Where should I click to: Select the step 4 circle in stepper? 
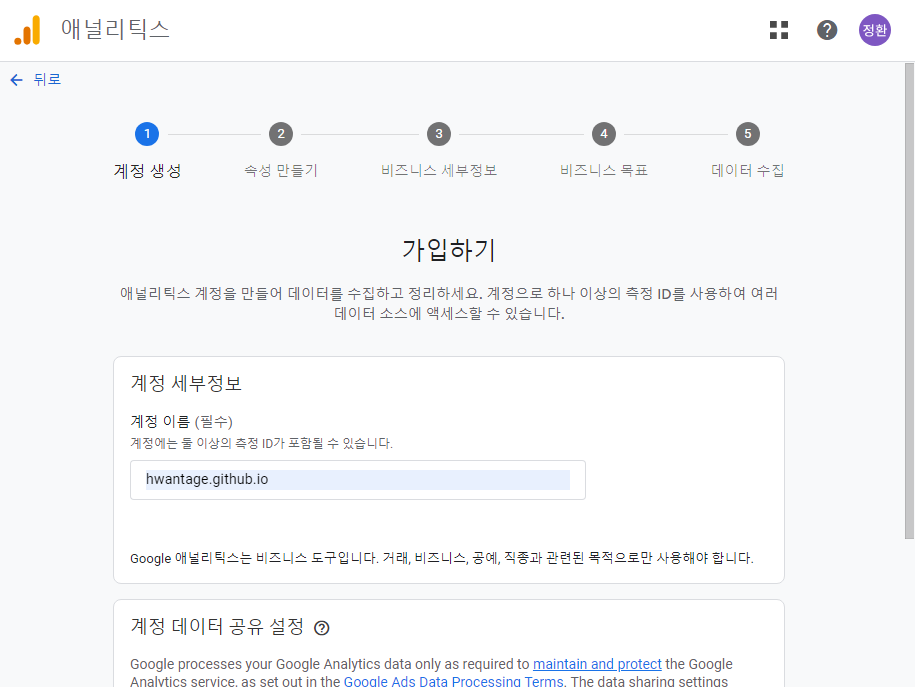point(603,134)
